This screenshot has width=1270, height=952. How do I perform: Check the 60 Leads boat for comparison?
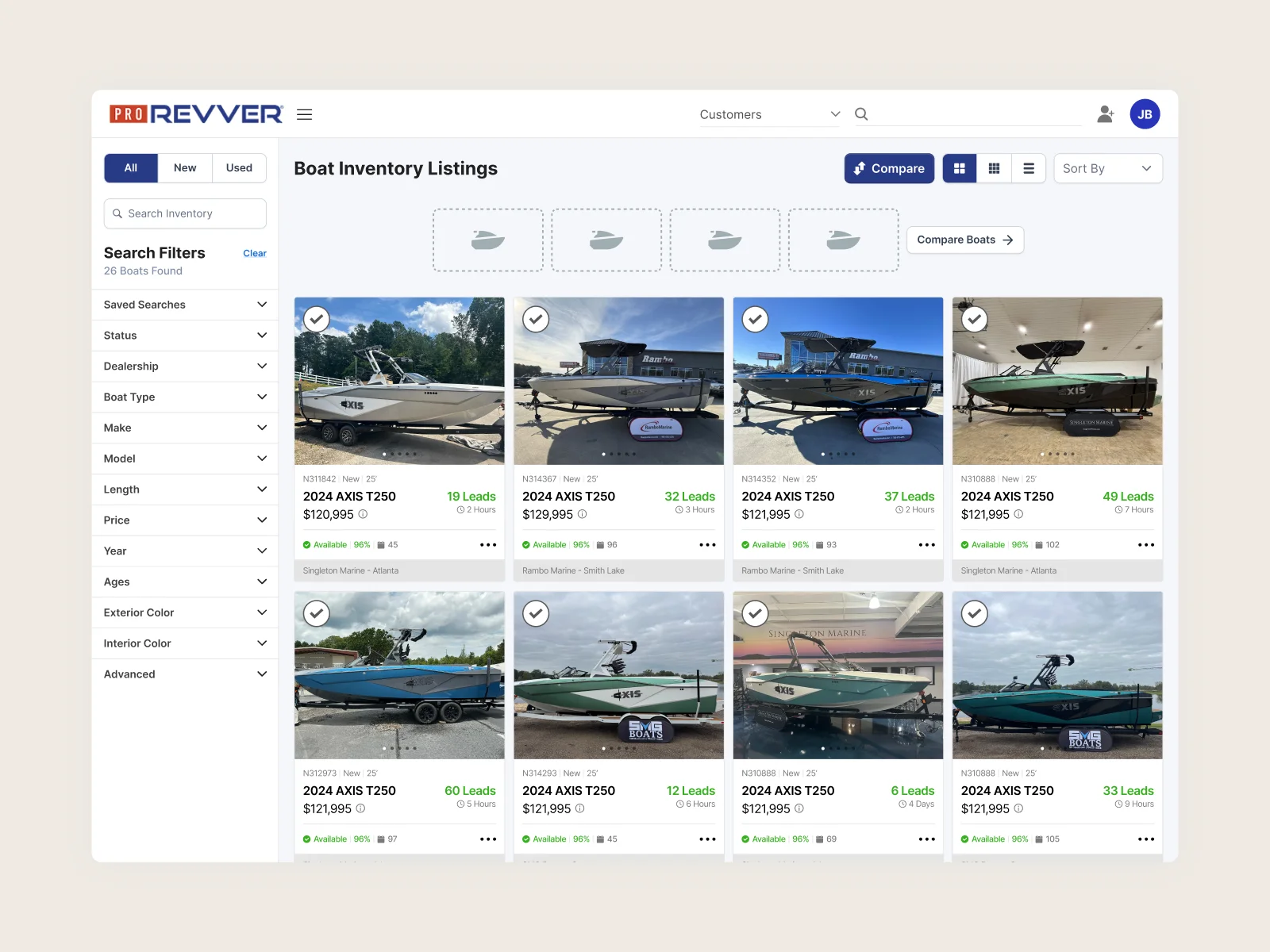pyautogui.click(x=317, y=613)
